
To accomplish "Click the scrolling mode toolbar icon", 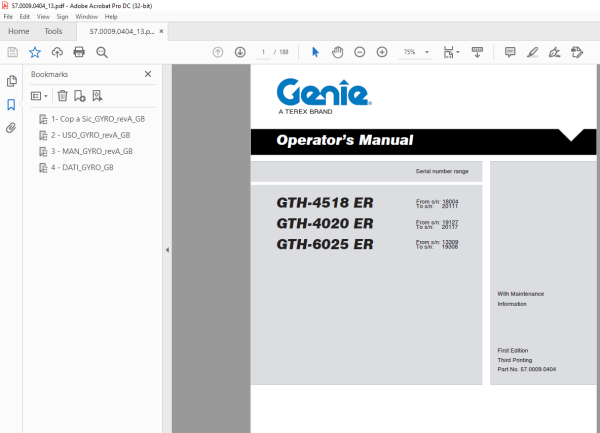I will pos(477,52).
